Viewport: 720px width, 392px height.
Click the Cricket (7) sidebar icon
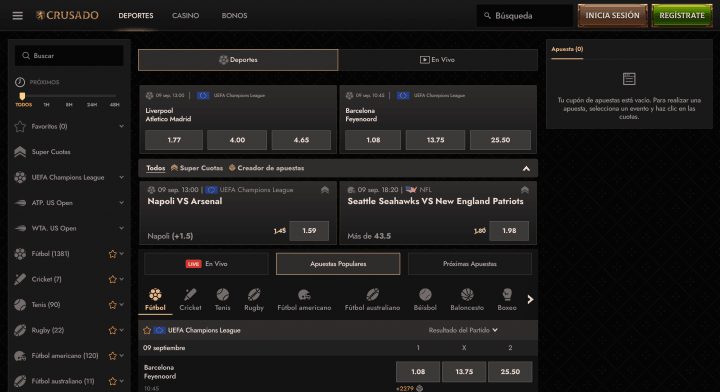click(20, 279)
